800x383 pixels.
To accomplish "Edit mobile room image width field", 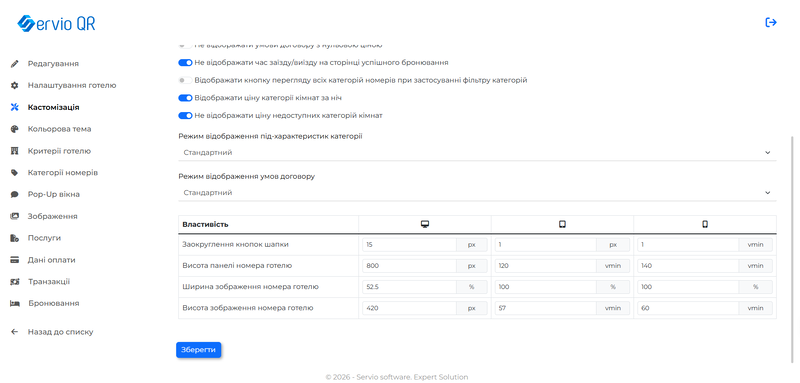I will coord(688,287).
